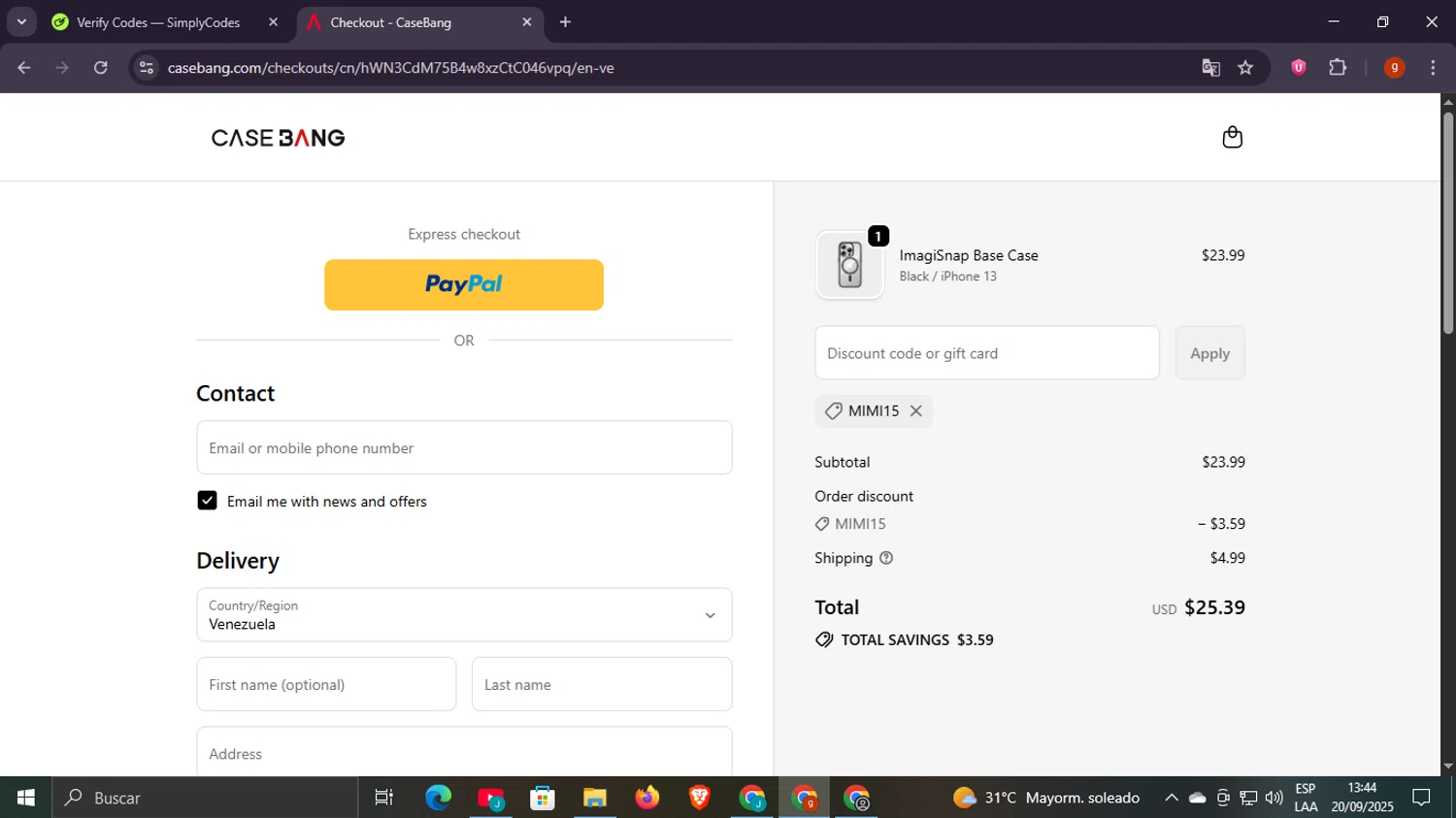Open the shopping bag cart icon
Image resolution: width=1456 pixels, height=818 pixels.
pos(1232,137)
